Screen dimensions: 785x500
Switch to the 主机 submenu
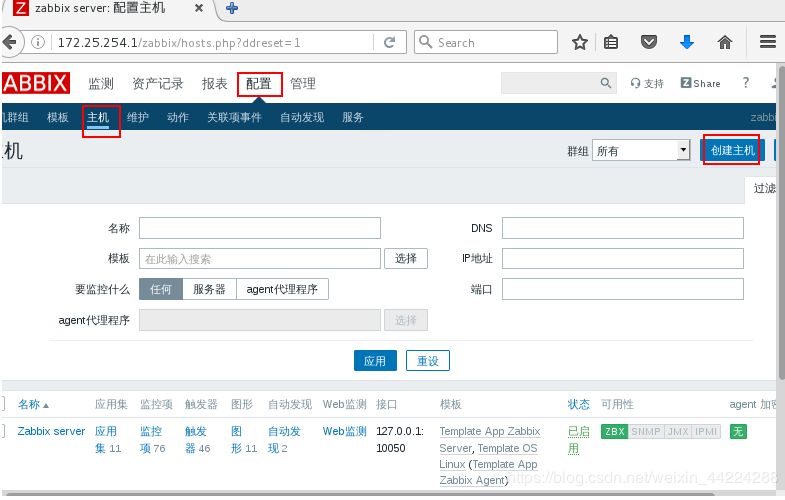point(98,117)
